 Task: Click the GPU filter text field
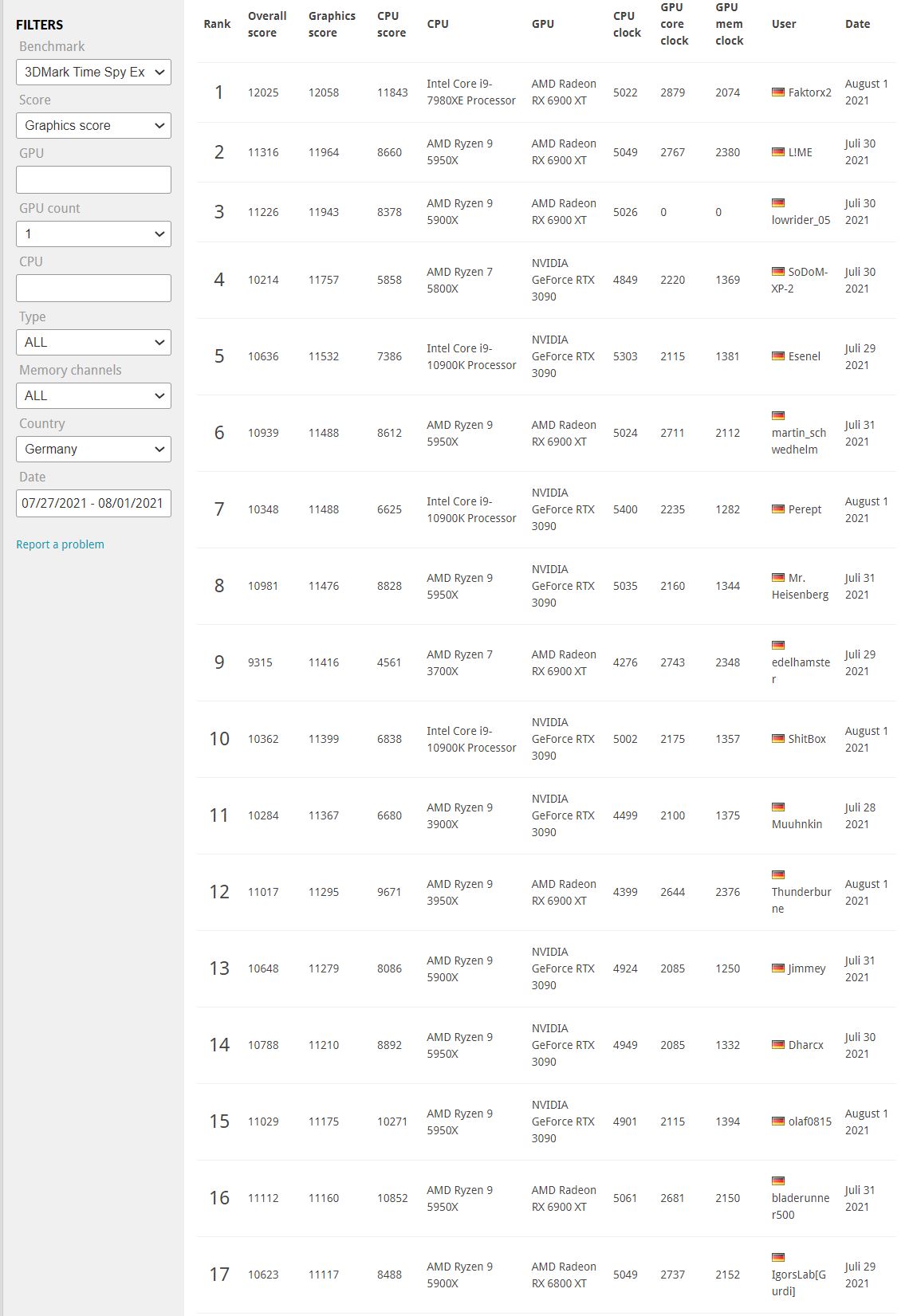93,179
